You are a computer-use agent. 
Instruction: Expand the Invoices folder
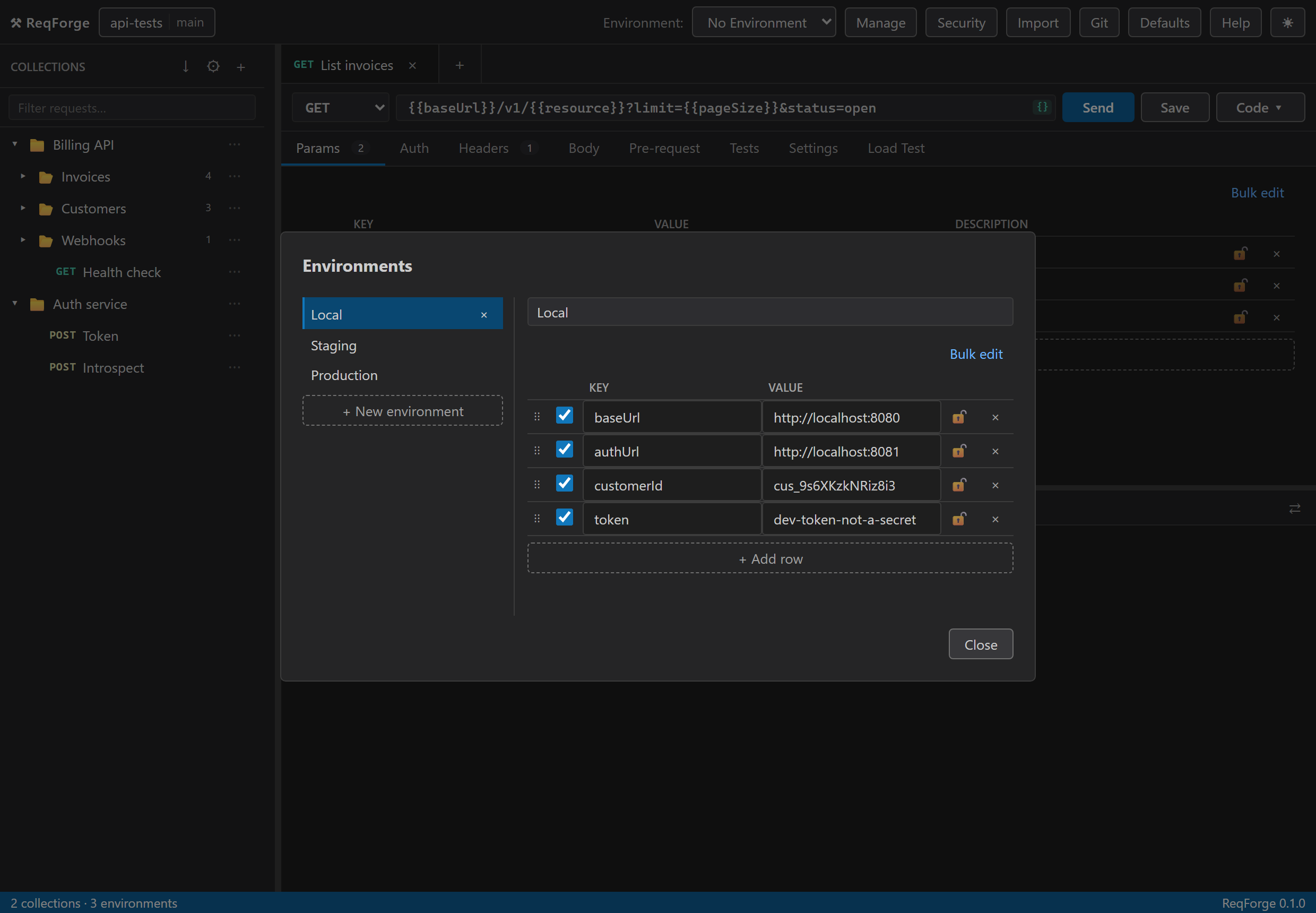click(23, 176)
